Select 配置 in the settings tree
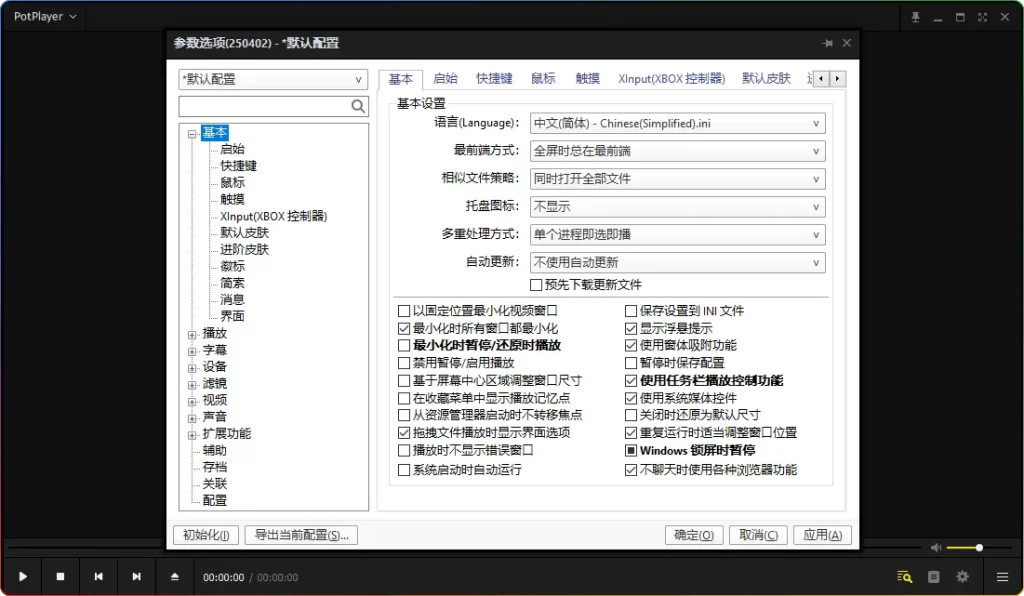Screen dimensions: 1024x596 pyautogui.click(x=214, y=501)
